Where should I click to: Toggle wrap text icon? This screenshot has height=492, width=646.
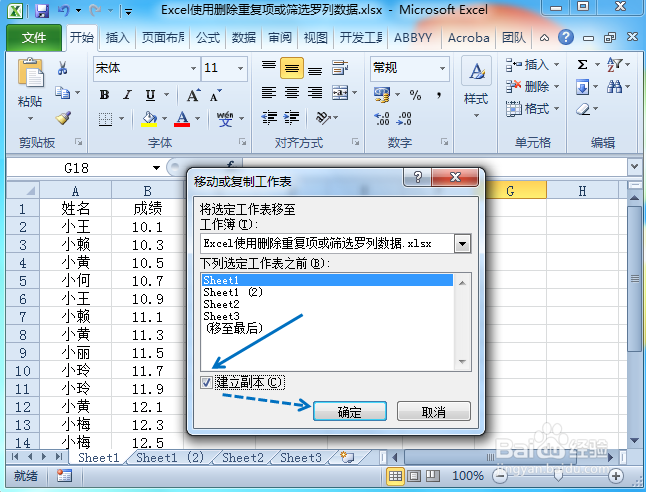[340, 68]
